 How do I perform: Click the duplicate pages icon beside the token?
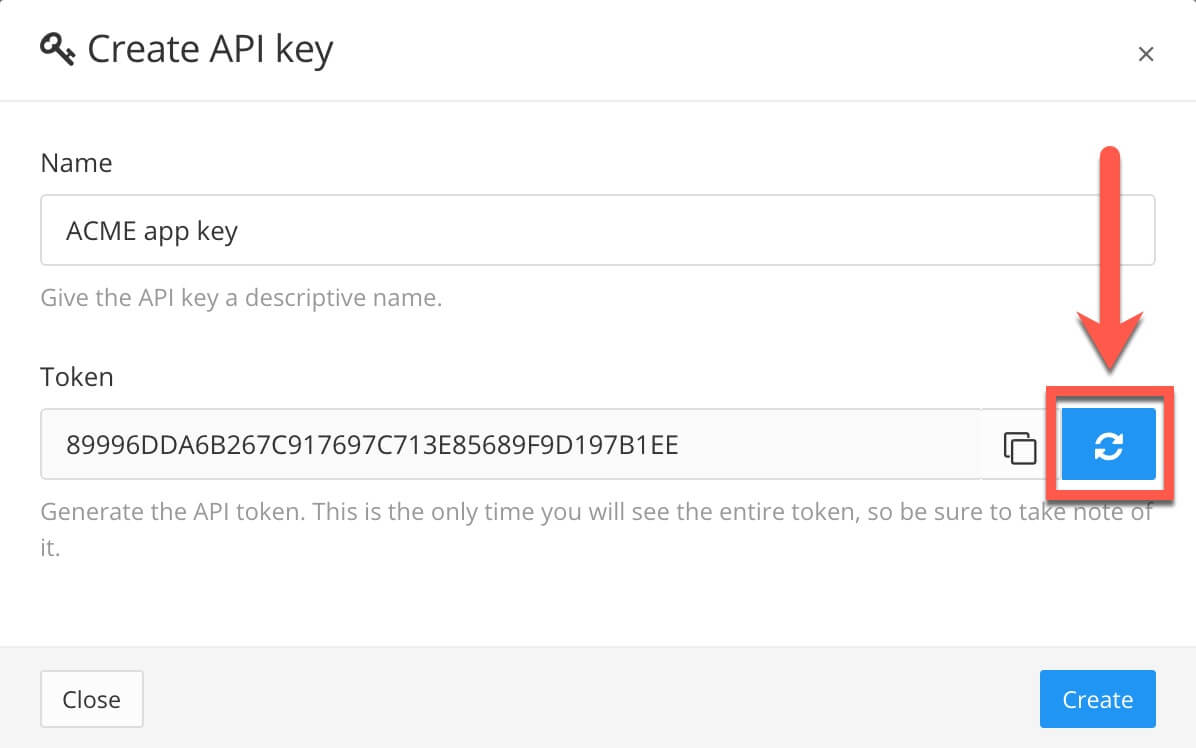[x=1019, y=448]
